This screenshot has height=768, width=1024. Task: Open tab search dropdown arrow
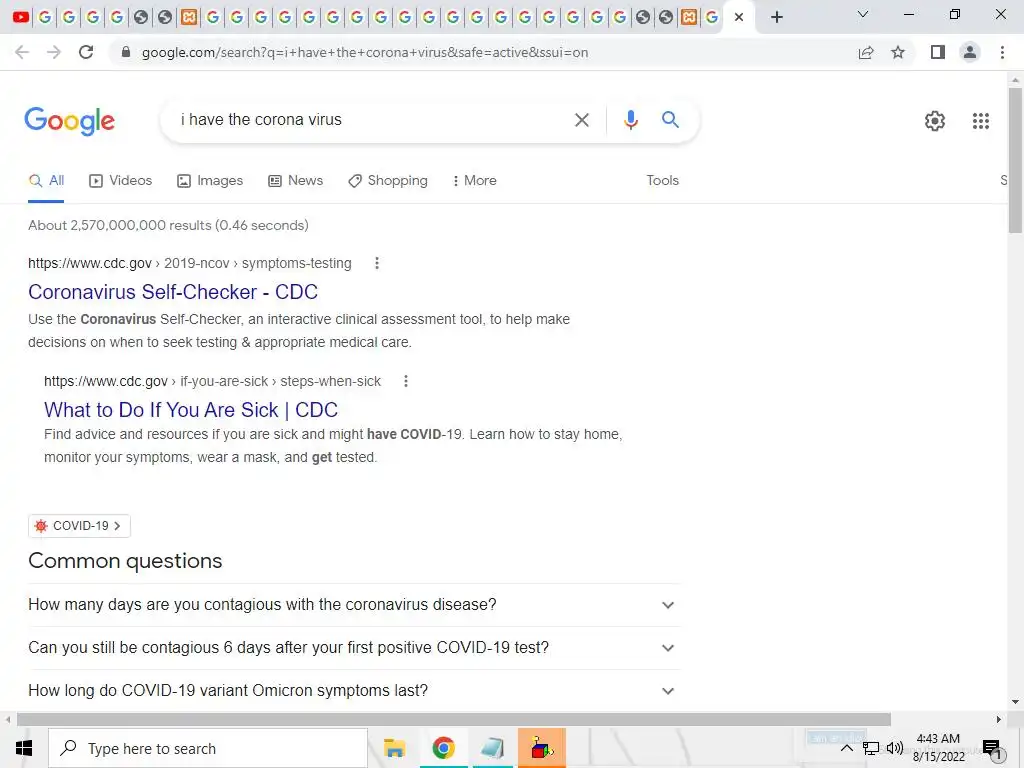[863, 14]
